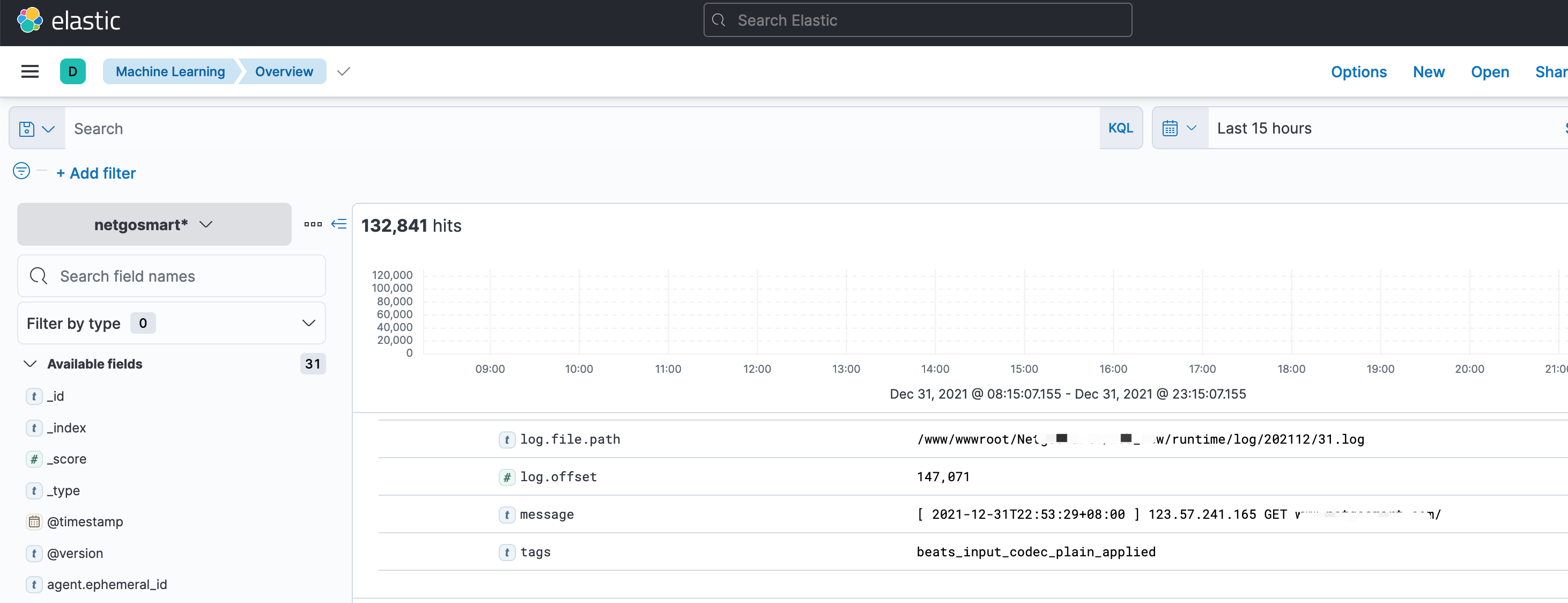
Task: Open the hamburger navigation menu
Action: tap(30, 72)
